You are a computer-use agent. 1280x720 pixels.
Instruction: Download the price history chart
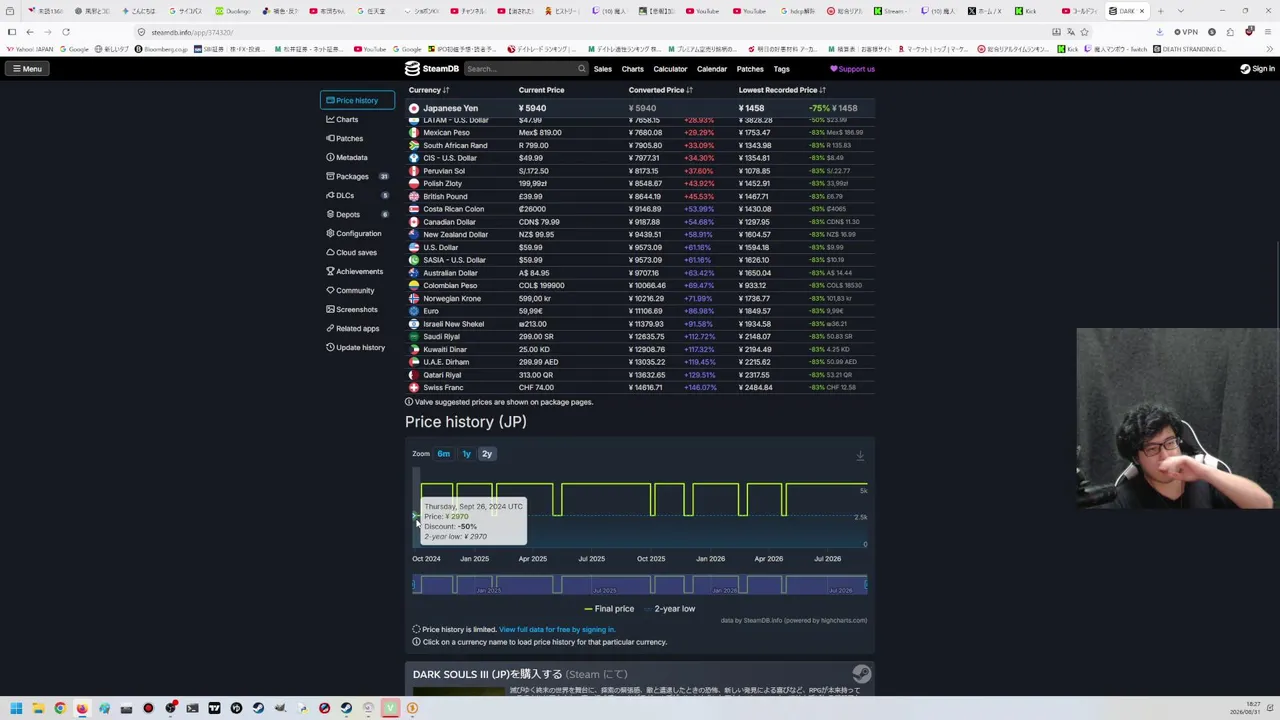point(860,456)
